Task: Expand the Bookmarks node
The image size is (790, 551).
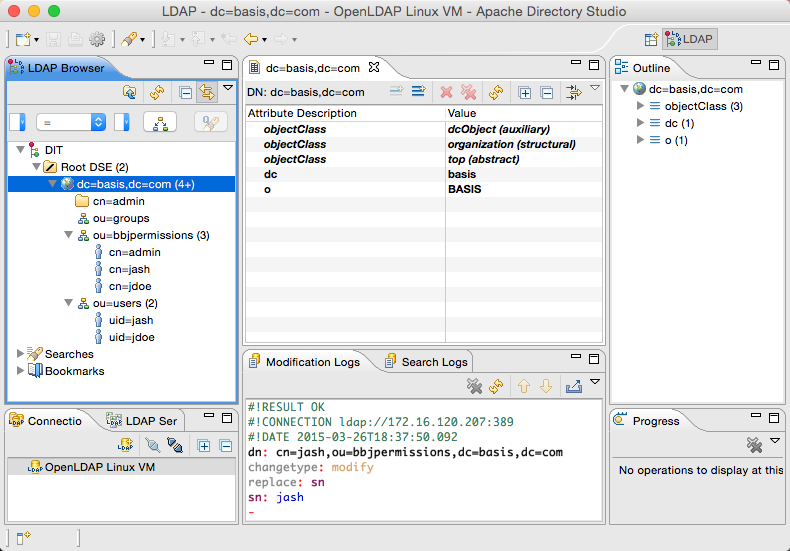Action: click(20, 371)
